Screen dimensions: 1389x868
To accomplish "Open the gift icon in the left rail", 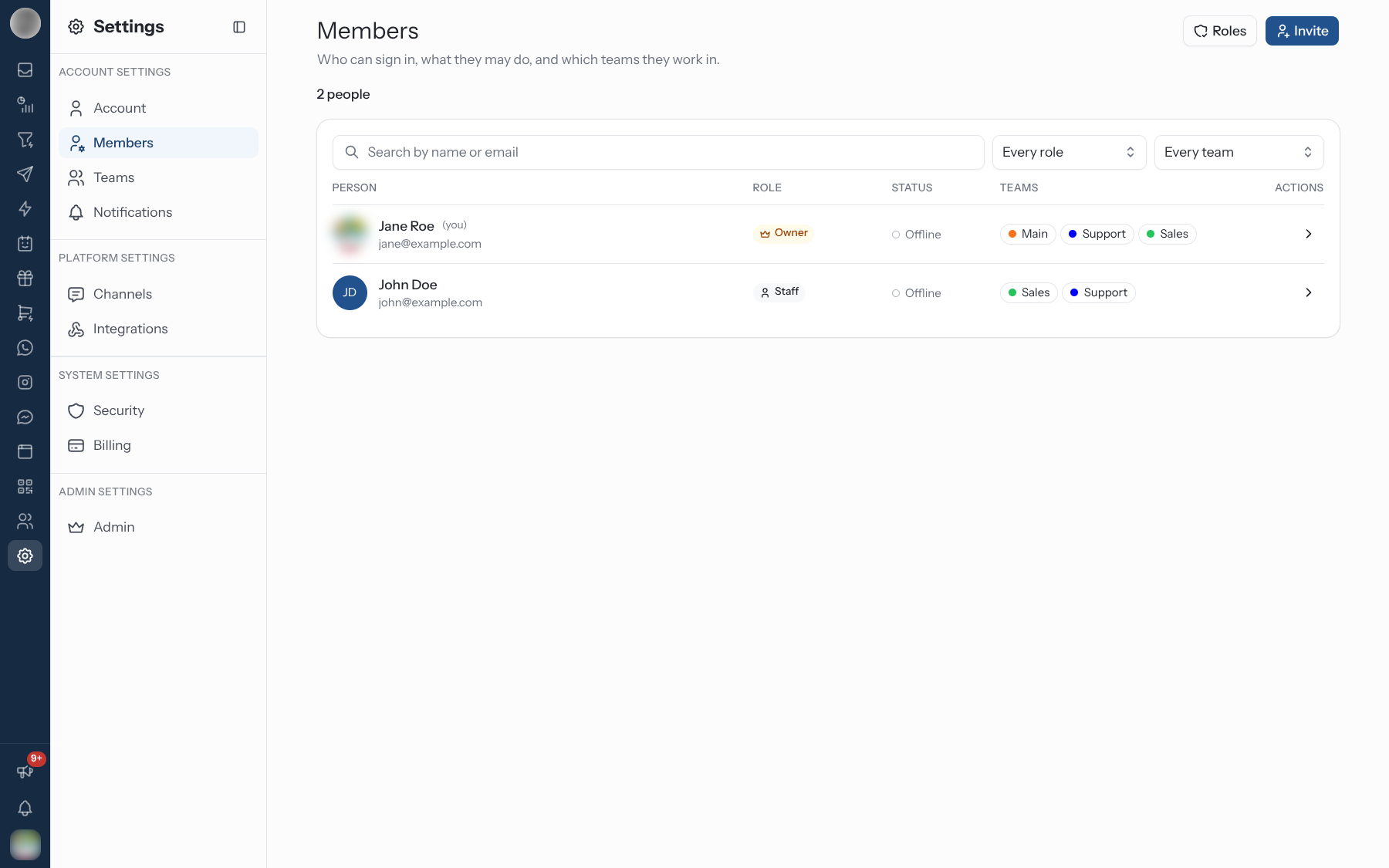I will pos(25,279).
